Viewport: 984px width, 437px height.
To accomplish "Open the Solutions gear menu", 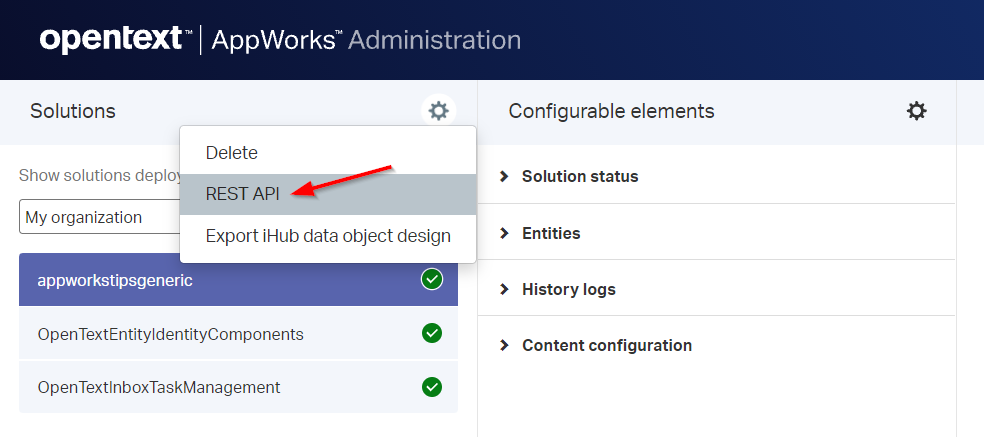I will click(438, 111).
